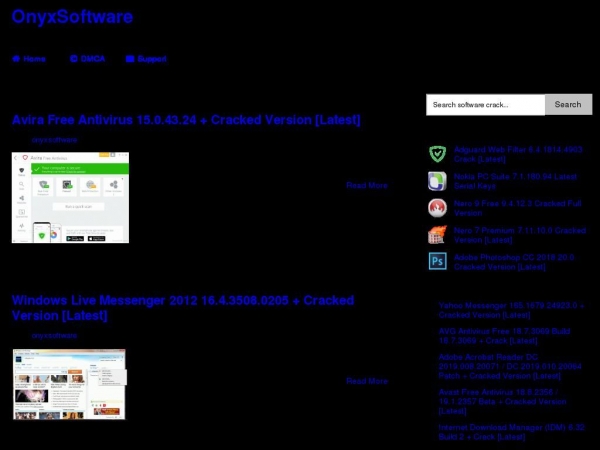Click the Adguard green shield icon
This screenshot has height=450, width=600.
437,154
